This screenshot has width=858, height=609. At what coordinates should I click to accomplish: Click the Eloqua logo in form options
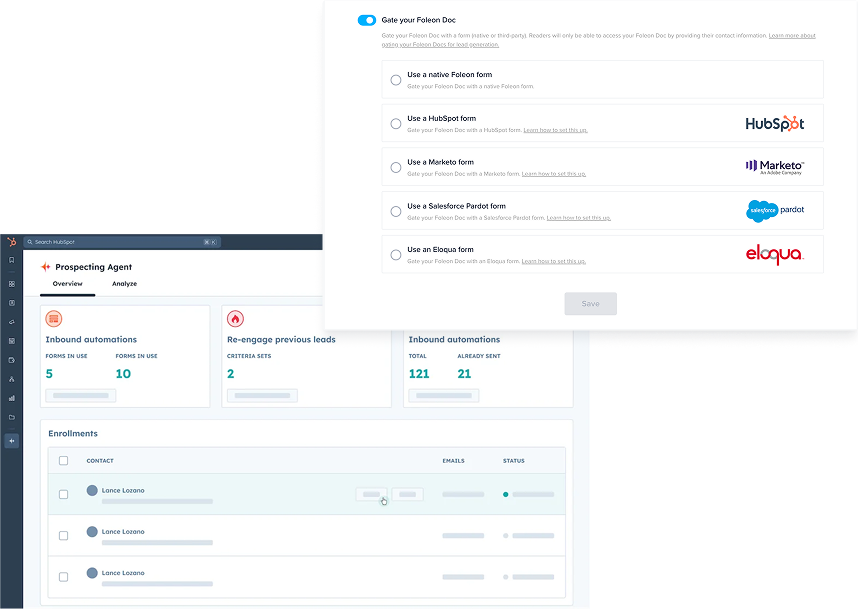tap(775, 254)
